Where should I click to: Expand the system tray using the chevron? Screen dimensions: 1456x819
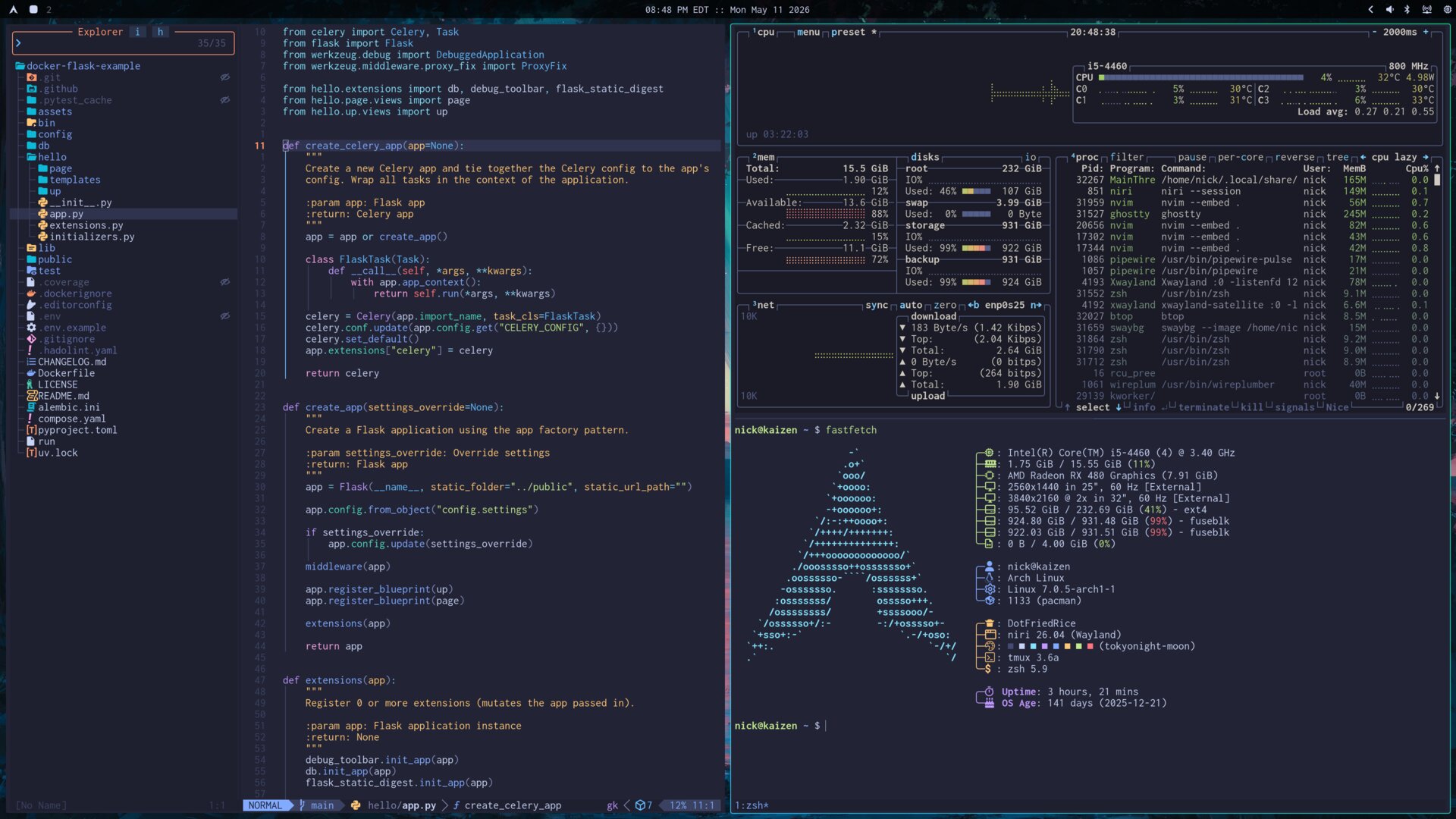1370,10
